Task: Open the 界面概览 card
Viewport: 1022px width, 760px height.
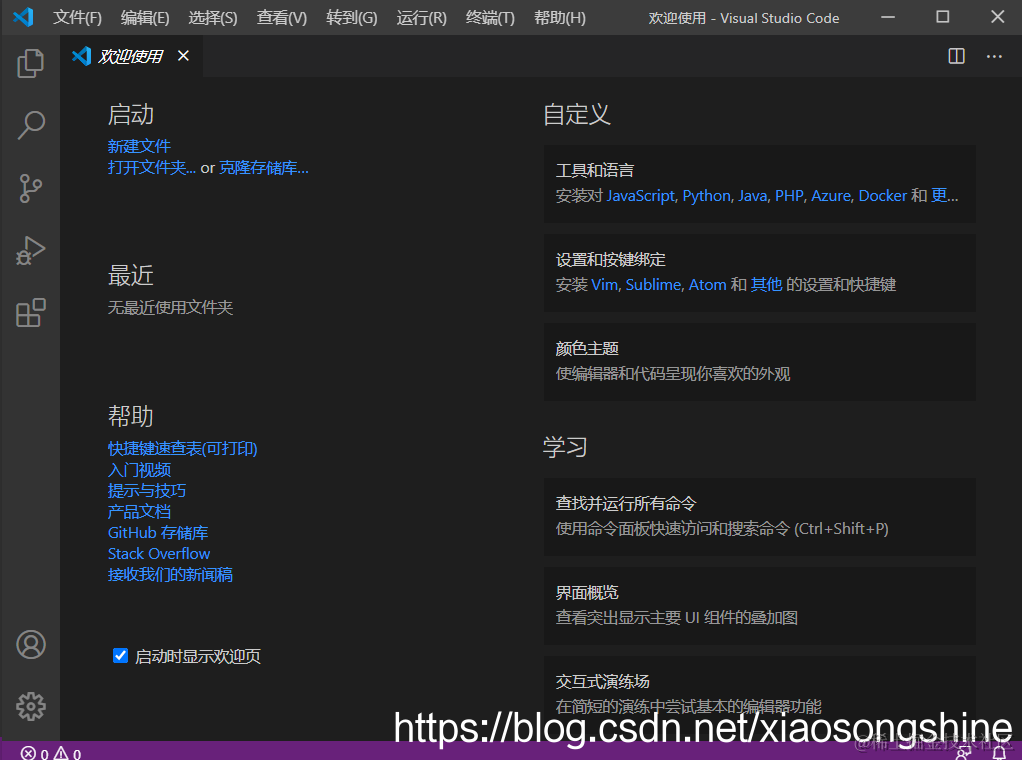Action: 759,606
